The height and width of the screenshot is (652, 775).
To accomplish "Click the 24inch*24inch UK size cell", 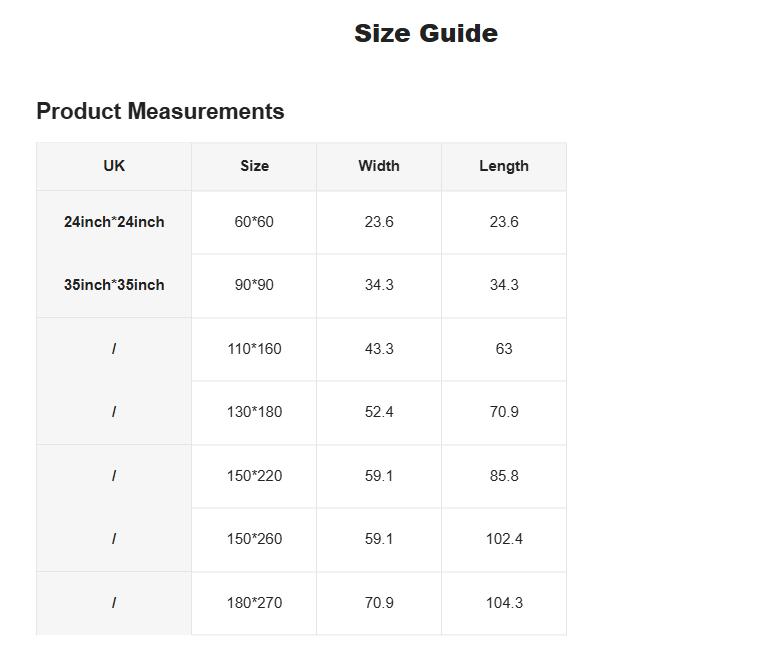I will click(x=114, y=222).
